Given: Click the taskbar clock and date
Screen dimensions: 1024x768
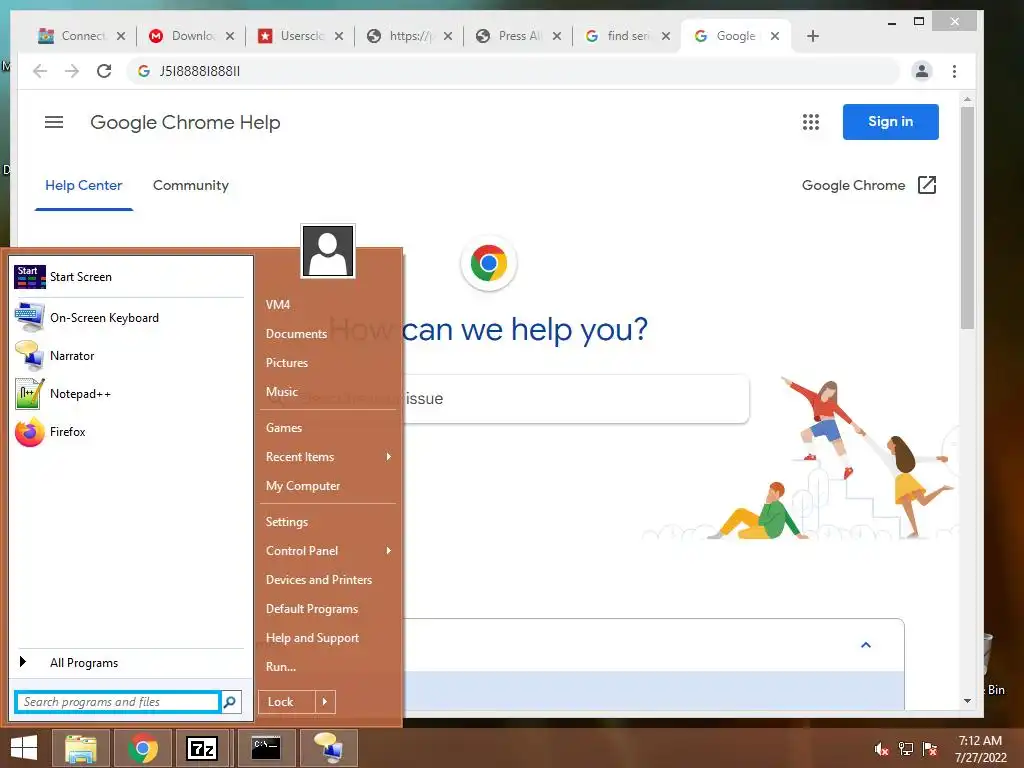Looking at the screenshot, I should coord(980,749).
